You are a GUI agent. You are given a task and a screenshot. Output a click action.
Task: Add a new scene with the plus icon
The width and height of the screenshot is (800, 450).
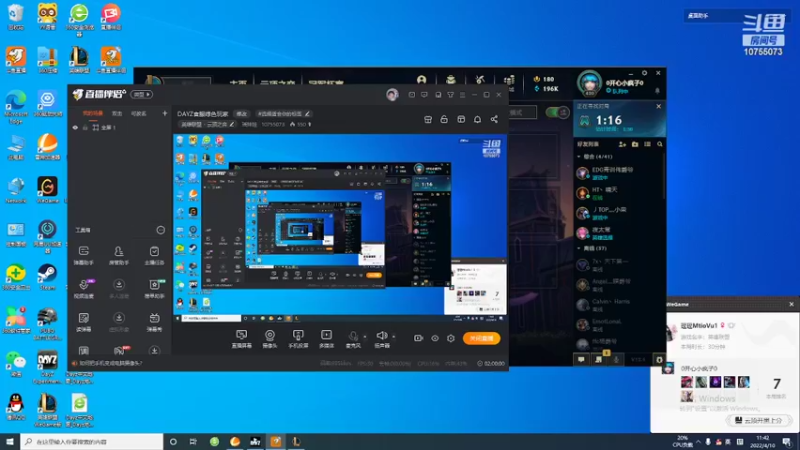pos(164,113)
